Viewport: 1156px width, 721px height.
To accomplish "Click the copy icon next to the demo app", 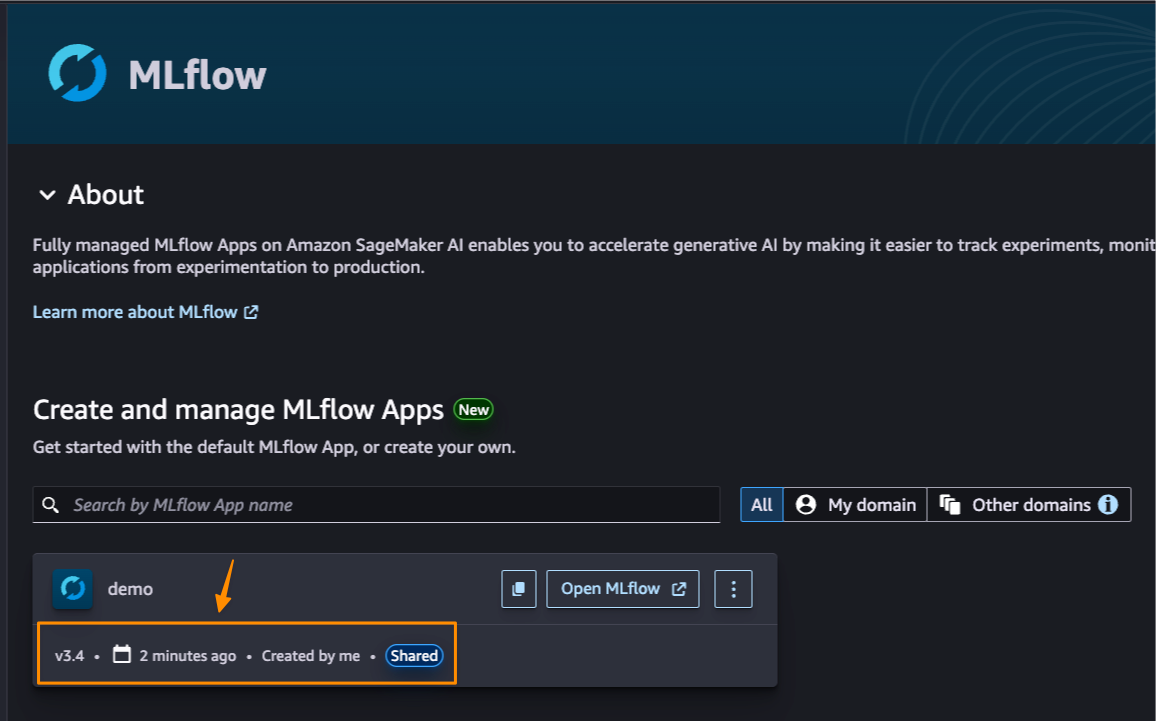I will pyautogui.click(x=518, y=588).
